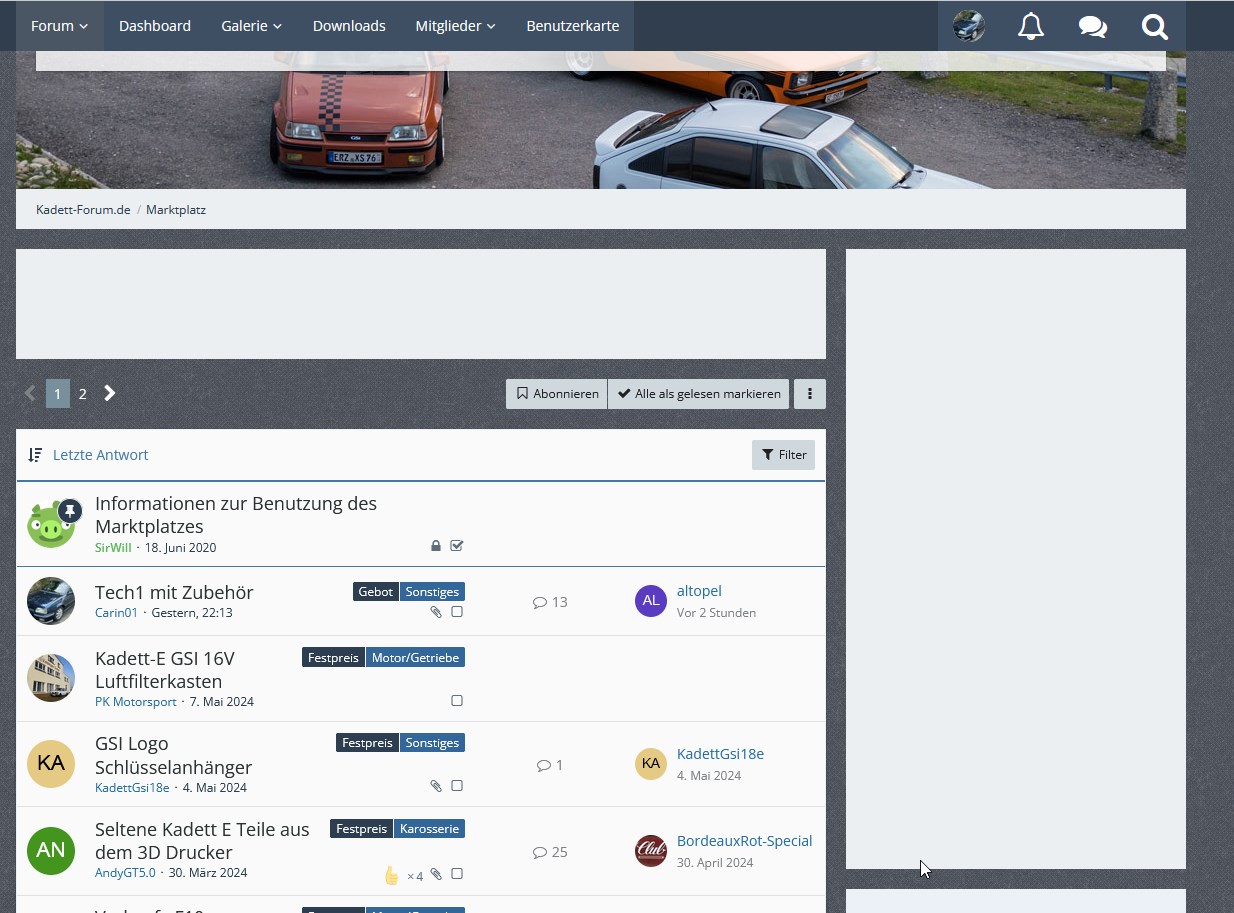The image size is (1234, 913).
Task: Click the Abonnieren button
Action: [x=556, y=394]
